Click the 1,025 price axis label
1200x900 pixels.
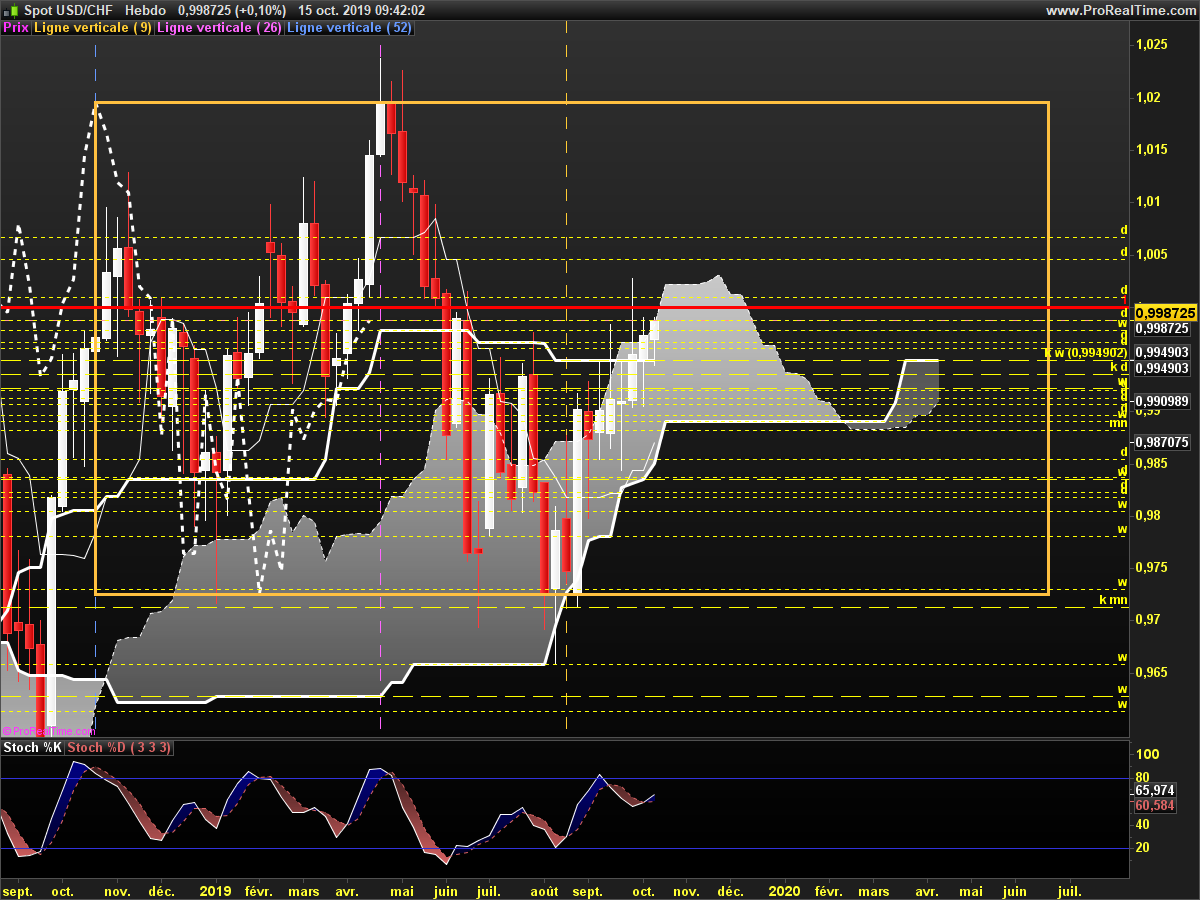(1153, 45)
